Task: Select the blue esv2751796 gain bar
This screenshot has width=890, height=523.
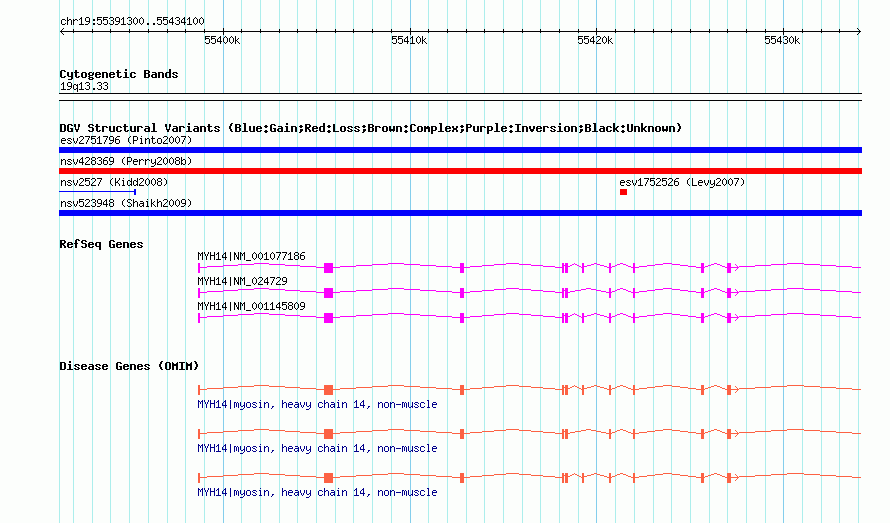Action: [x=460, y=150]
